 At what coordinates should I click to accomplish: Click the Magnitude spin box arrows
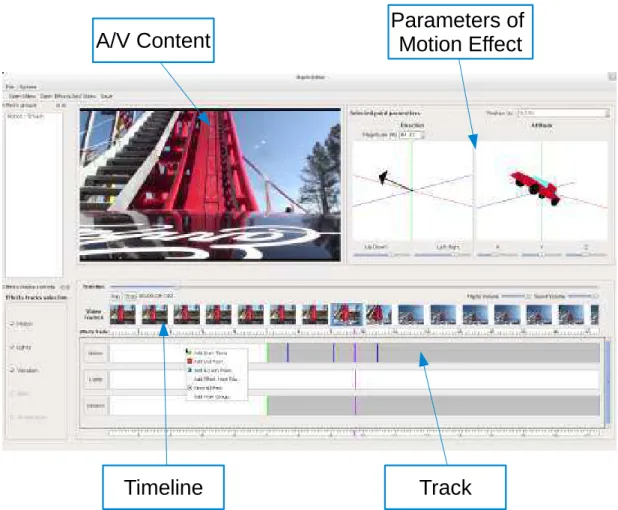tap(423, 135)
